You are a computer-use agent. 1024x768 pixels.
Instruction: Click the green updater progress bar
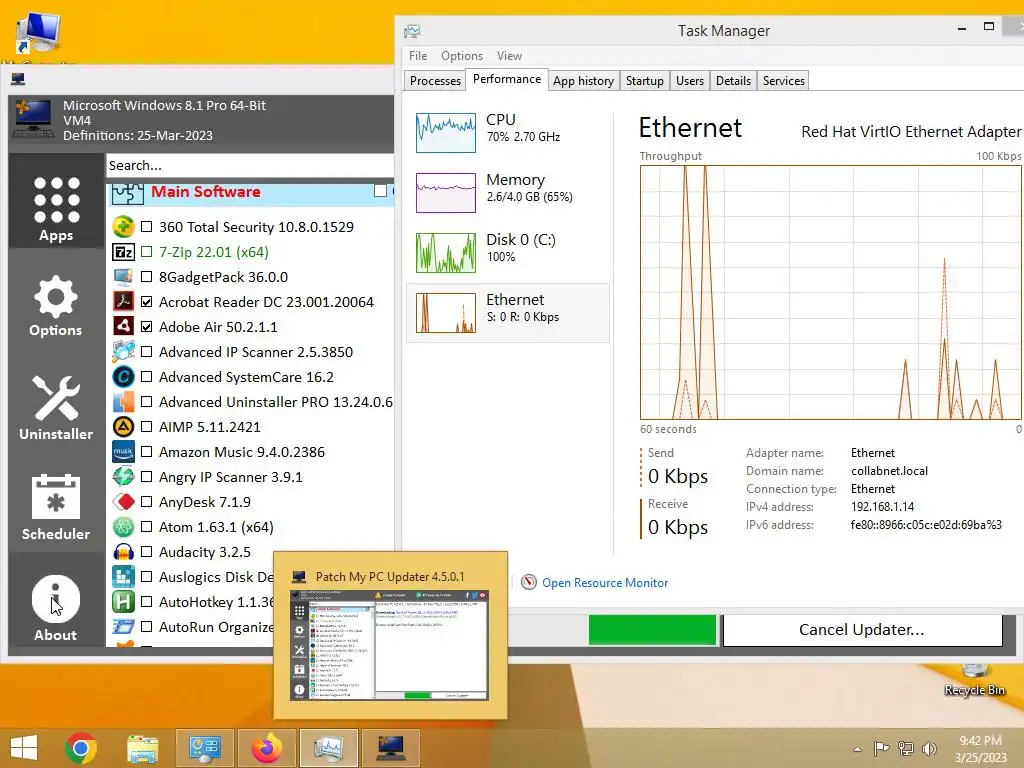pyautogui.click(x=652, y=630)
